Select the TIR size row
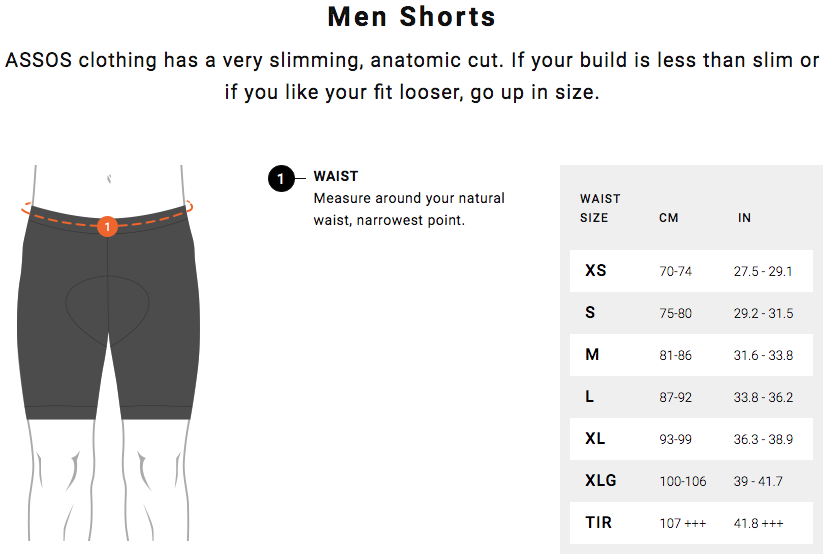Image resolution: width=827 pixels, height=558 pixels. 691,523
